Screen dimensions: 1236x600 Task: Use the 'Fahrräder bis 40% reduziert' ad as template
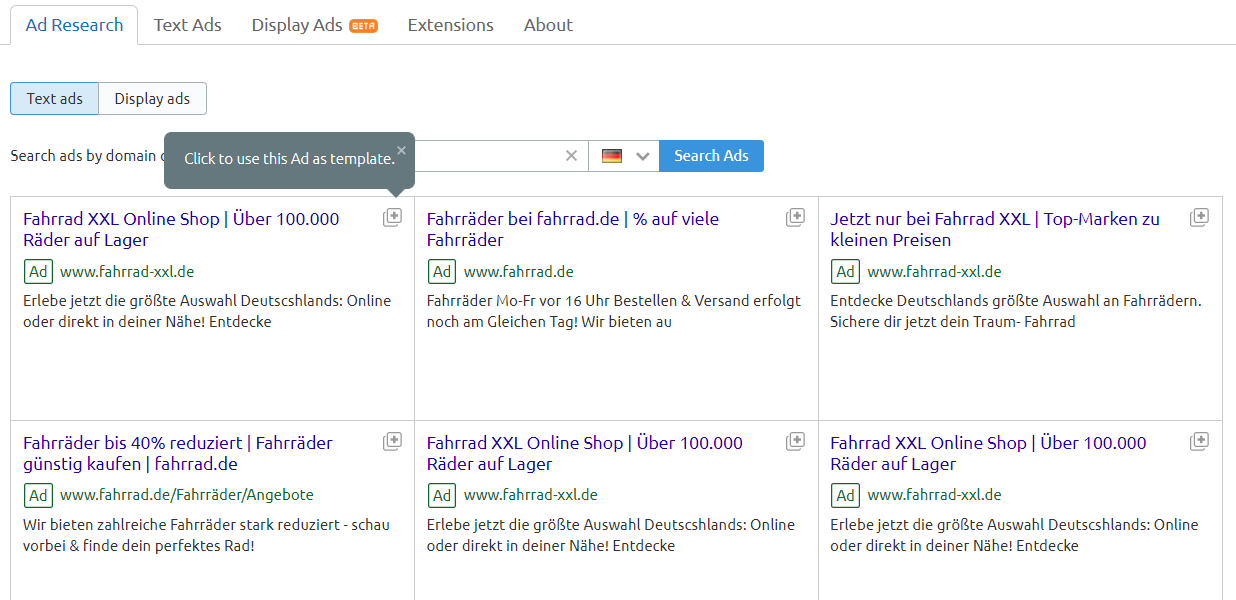(392, 441)
